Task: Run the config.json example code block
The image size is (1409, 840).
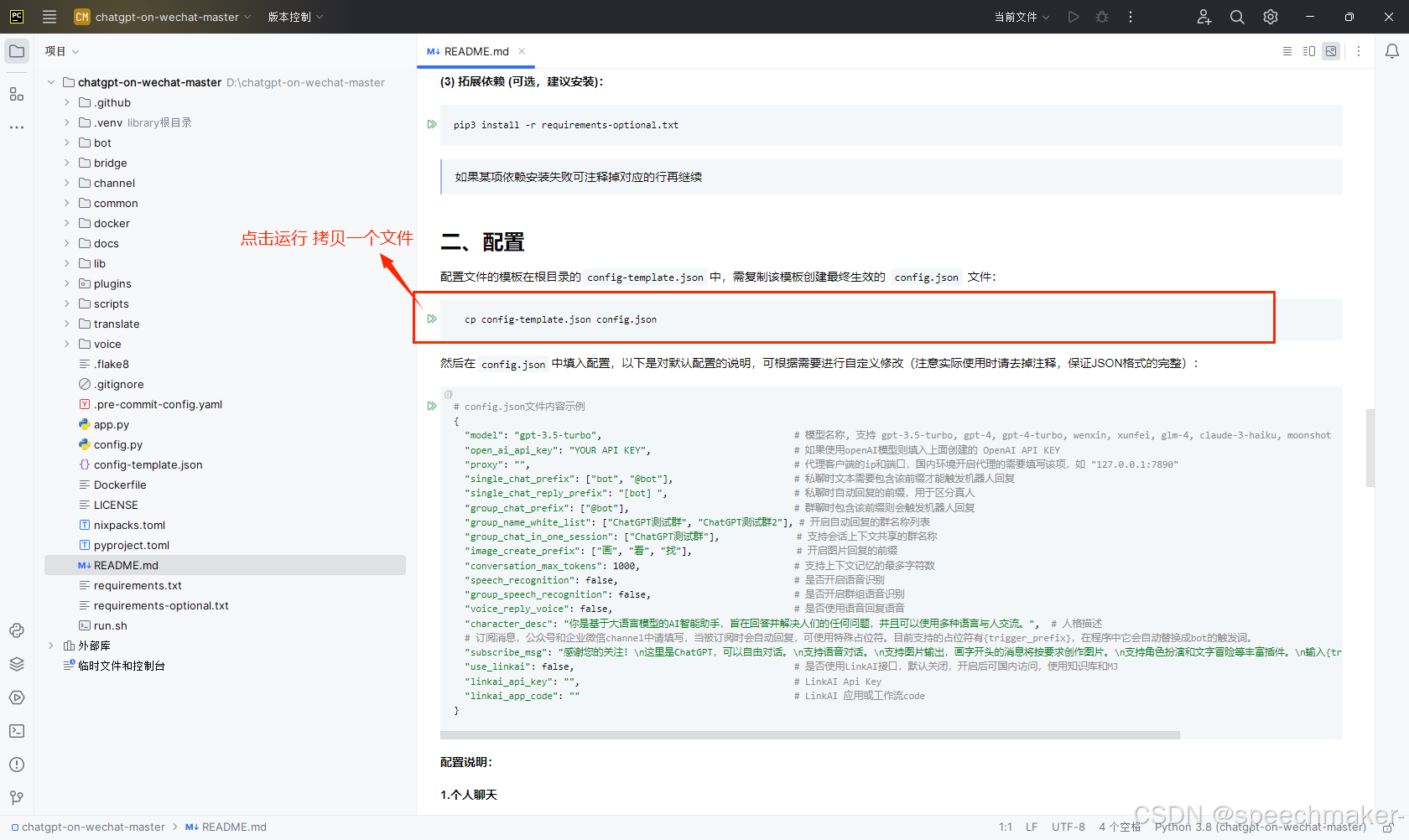Action: tap(432, 406)
